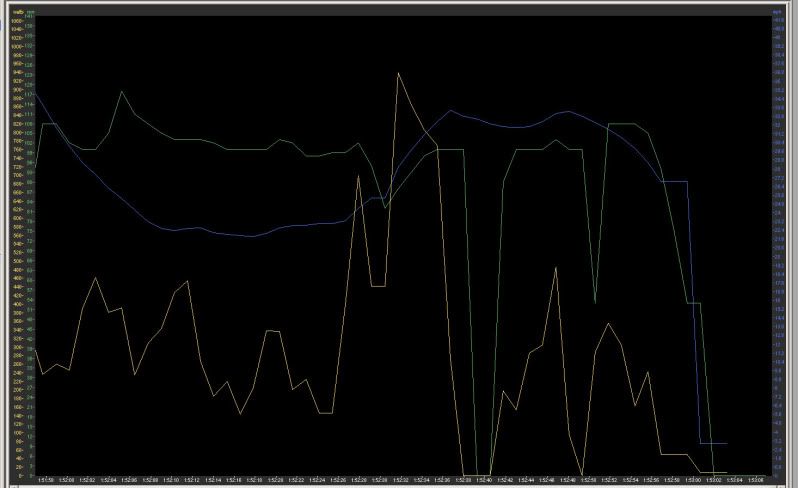This screenshot has height=488, width=798.
Task: Click the 800 mark on yellow watts axis
Action: [17, 133]
